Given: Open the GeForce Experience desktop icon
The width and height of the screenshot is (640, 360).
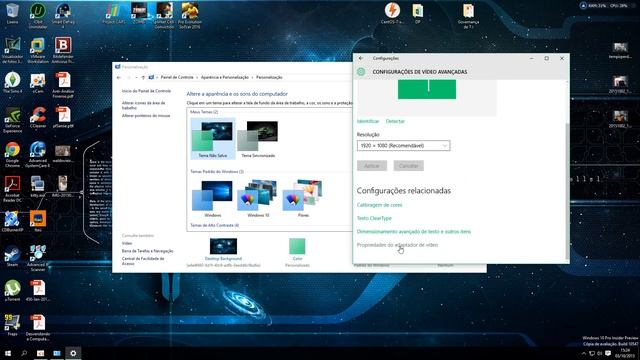Looking at the screenshot, I should click(12, 120).
